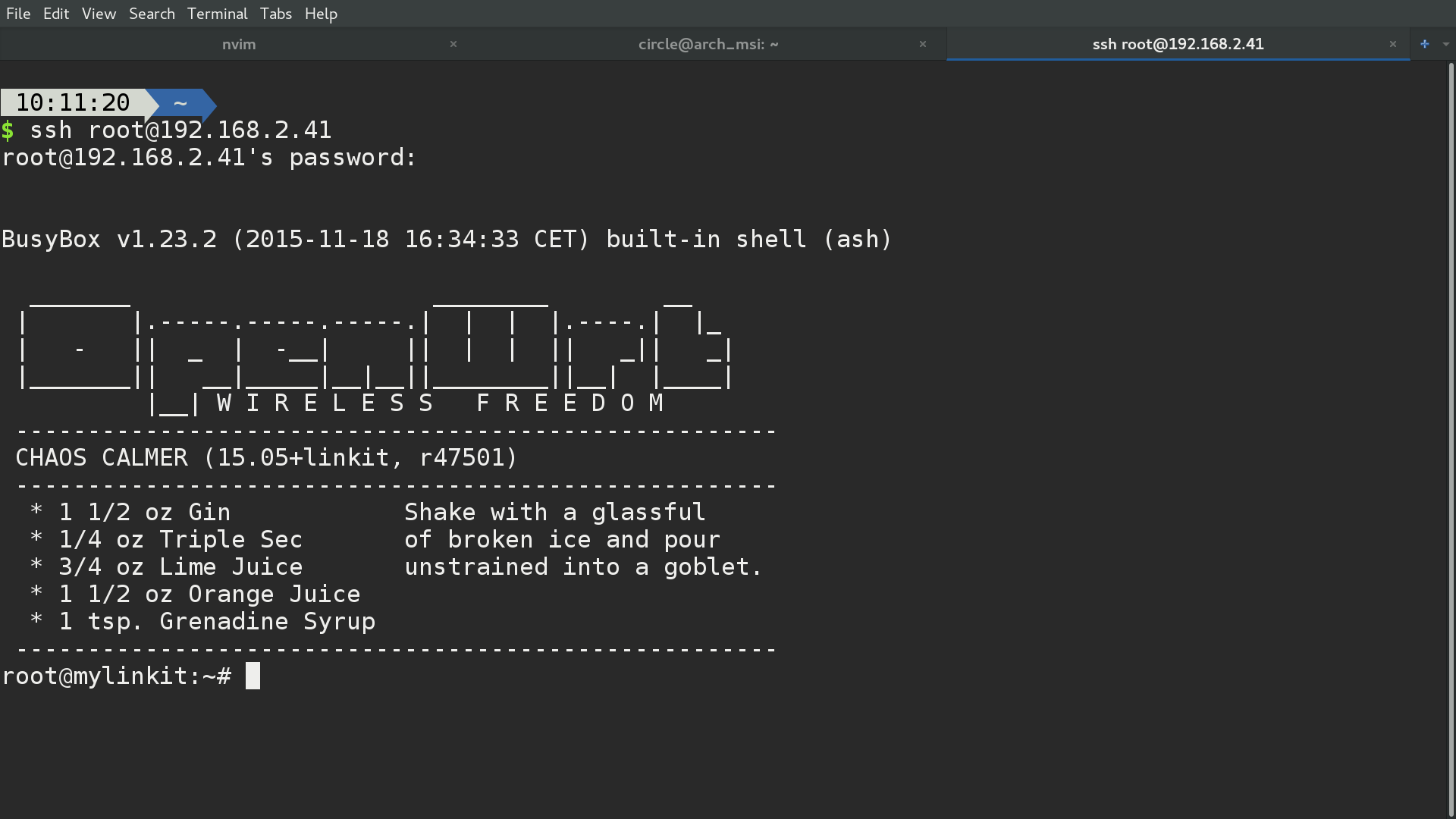Open the View menu
The height and width of the screenshot is (819, 1456).
pyautogui.click(x=99, y=14)
